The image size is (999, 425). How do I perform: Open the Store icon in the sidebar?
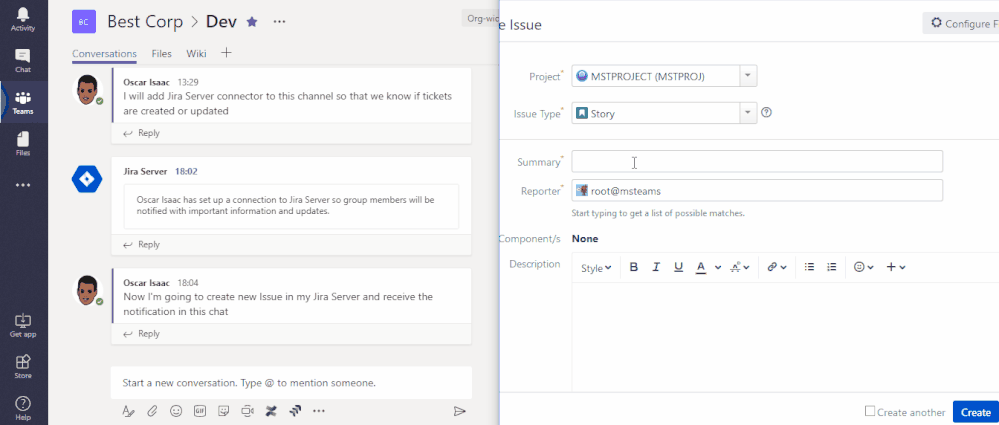click(x=23, y=367)
